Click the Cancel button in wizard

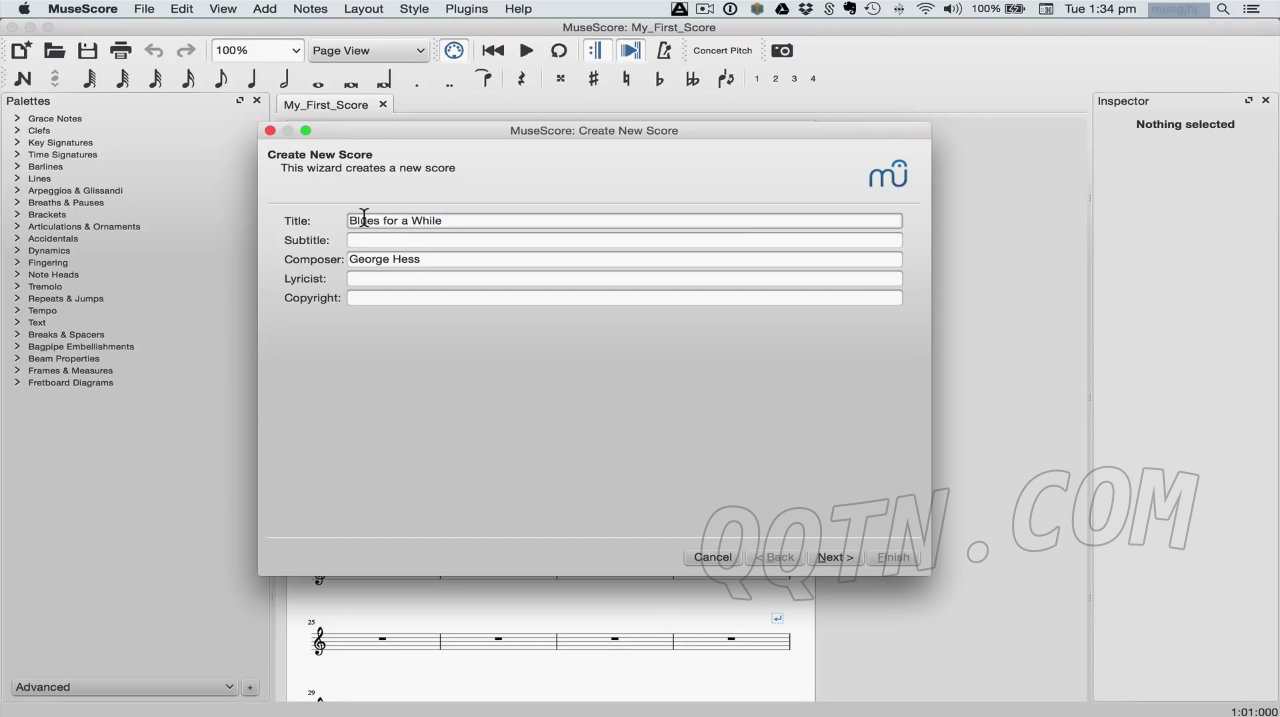(713, 557)
